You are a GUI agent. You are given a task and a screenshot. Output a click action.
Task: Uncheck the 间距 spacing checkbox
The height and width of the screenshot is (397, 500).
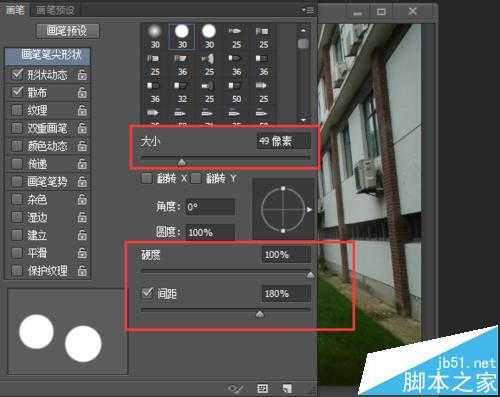(x=148, y=293)
